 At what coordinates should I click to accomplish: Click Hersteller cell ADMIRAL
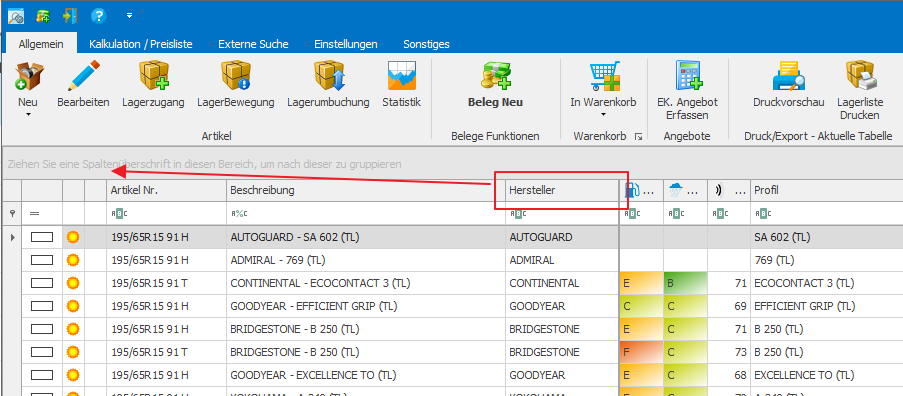pyautogui.click(x=562, y=260)
